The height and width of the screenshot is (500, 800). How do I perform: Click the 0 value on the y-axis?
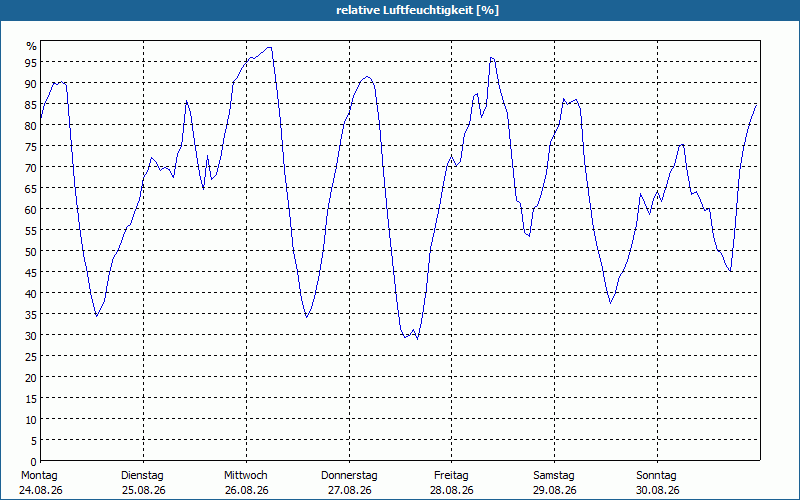[34, 462]
